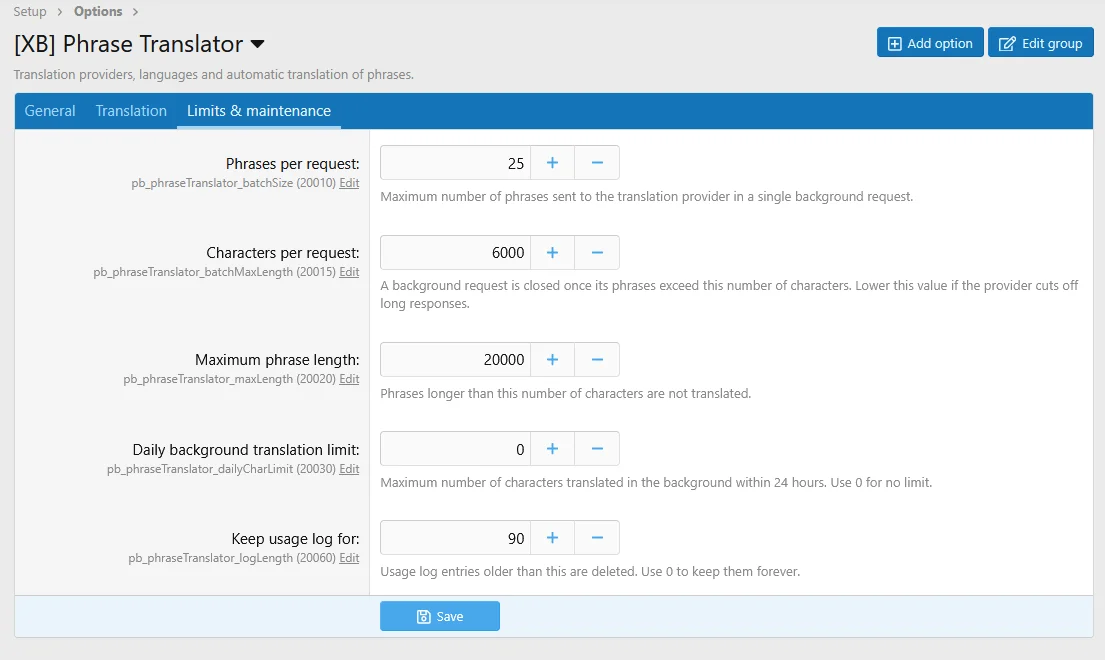Decrease Daily background translation limit minus
1105x660 pixels.
pos(597,449)
